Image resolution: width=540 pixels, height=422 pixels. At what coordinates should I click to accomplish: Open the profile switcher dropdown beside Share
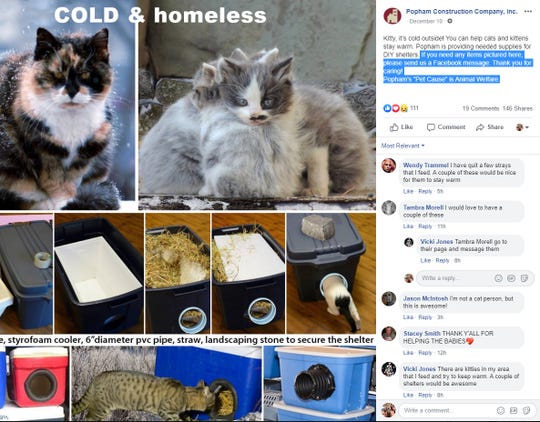click(x=522, y=127)
